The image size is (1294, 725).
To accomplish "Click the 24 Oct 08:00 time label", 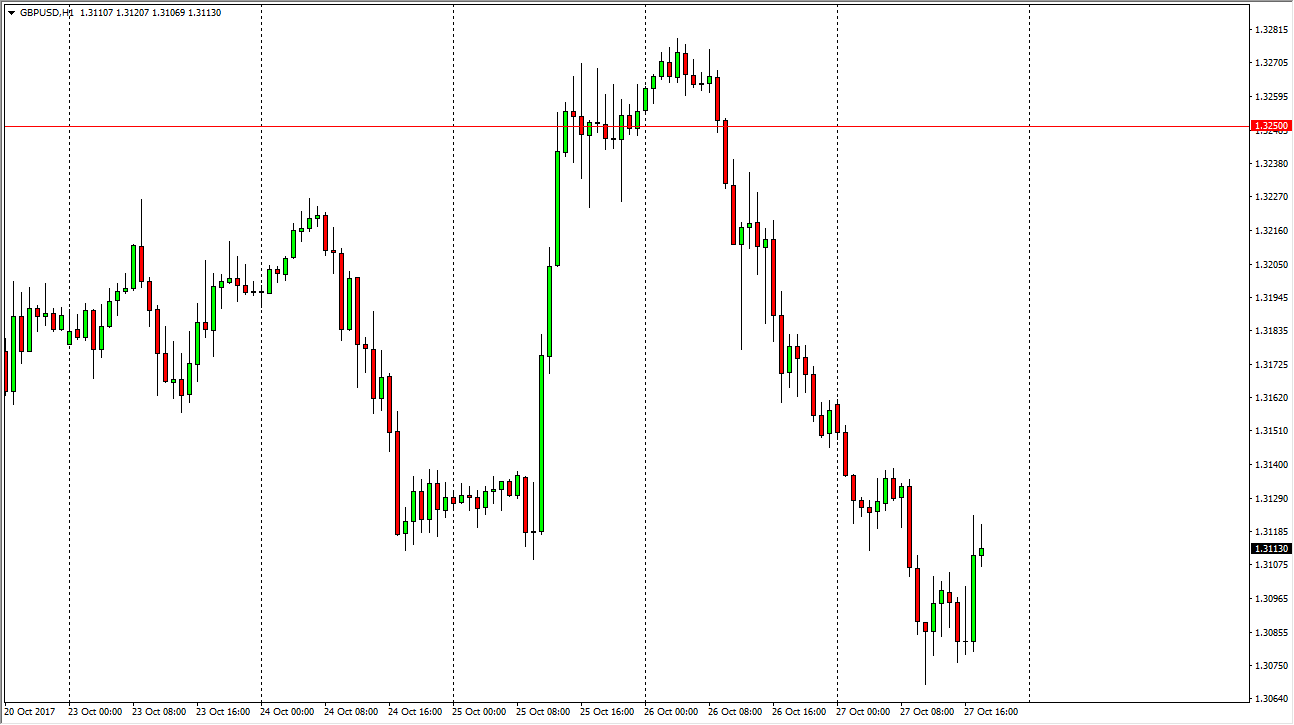I will (352, 712).
